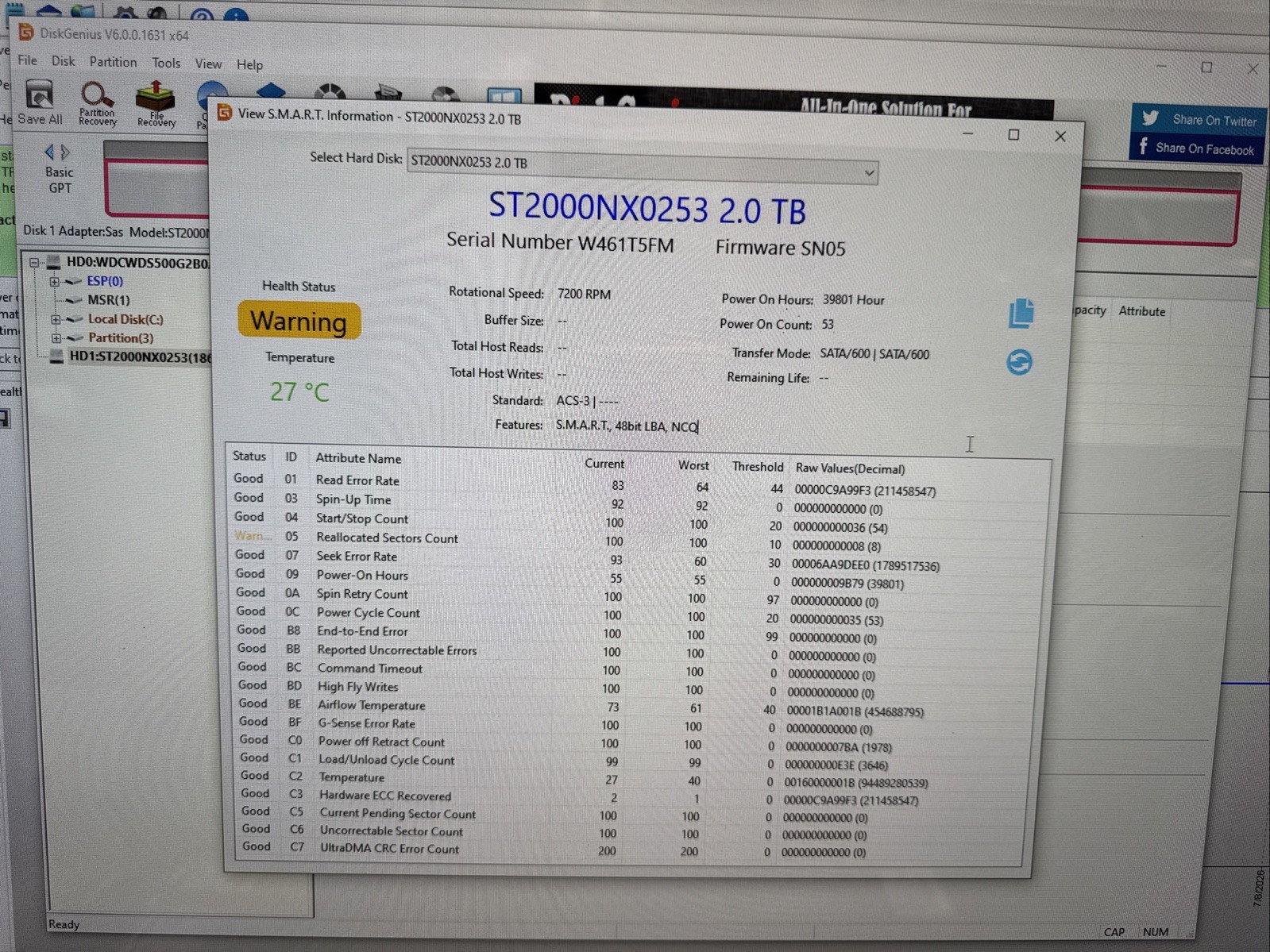Select the UltraDMA CRC Error Count row
Image resolution: width=1270 pixels, height=952 pixels.
[x=631, y=850]
